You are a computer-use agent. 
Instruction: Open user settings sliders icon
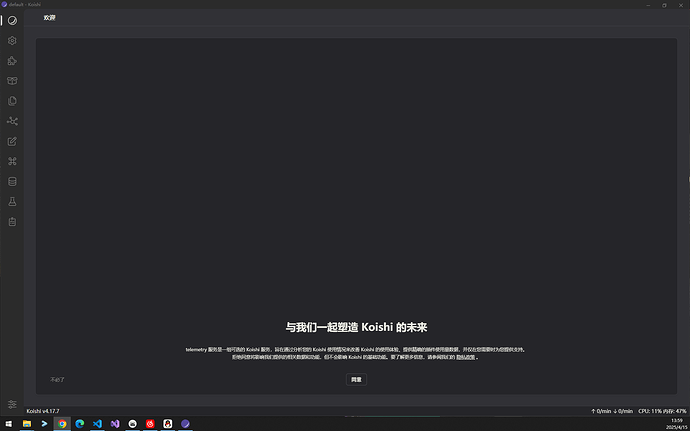point(12,404)
